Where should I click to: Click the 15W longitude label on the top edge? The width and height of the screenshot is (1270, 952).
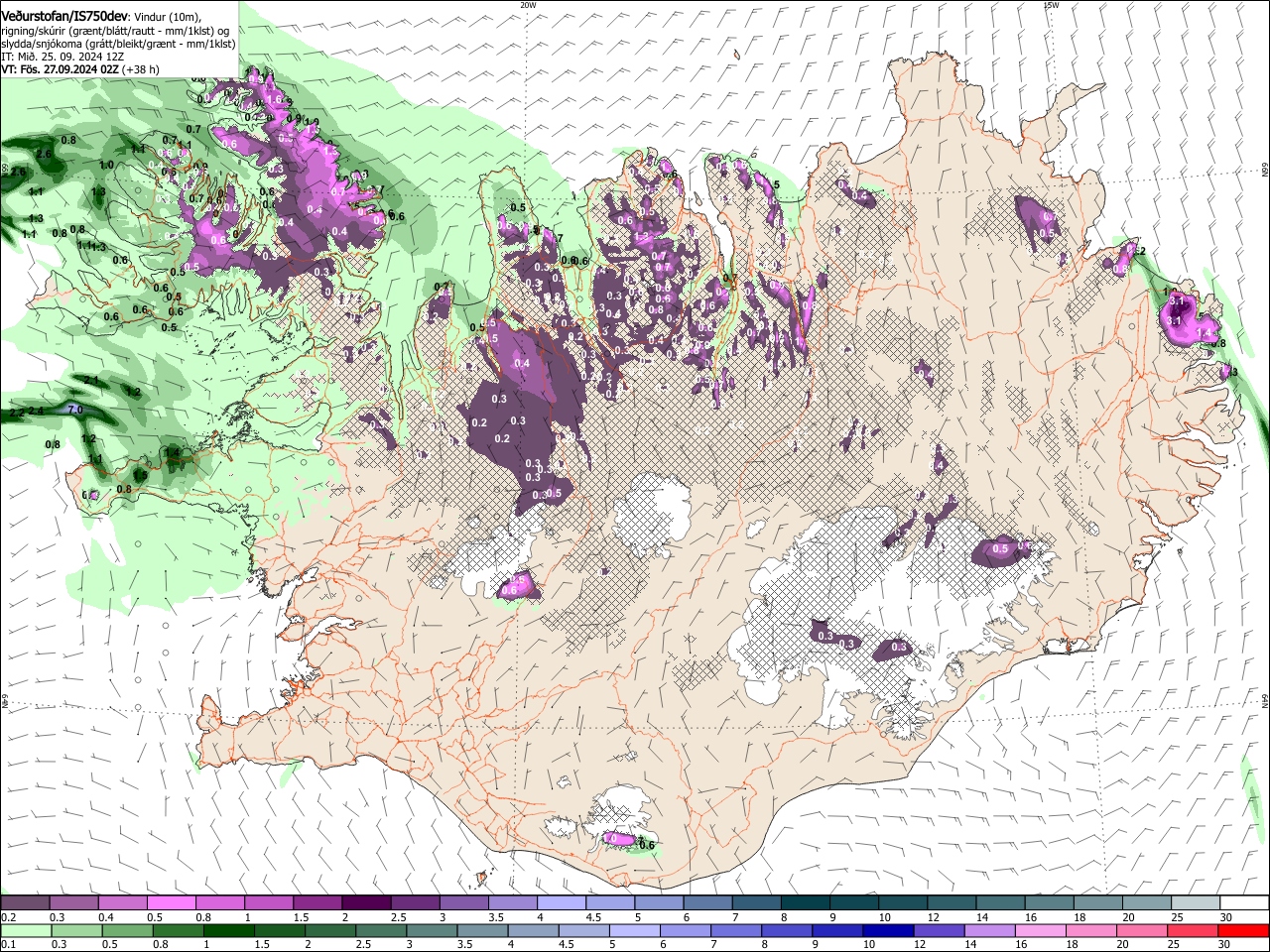click(1051, 5)
